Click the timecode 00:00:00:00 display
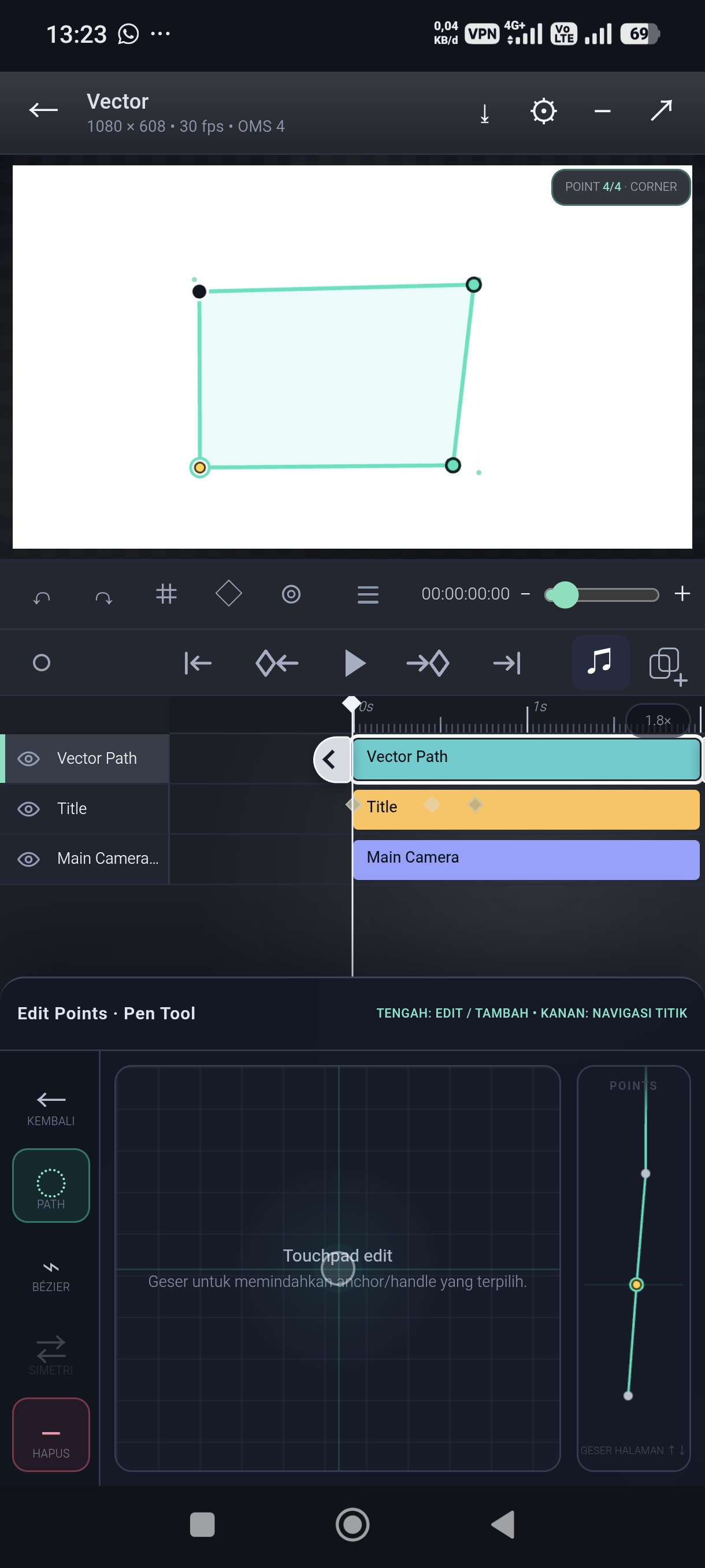The height and width of the screenshot is (1568, 705). pyautogui.click(x=465, y=593)
